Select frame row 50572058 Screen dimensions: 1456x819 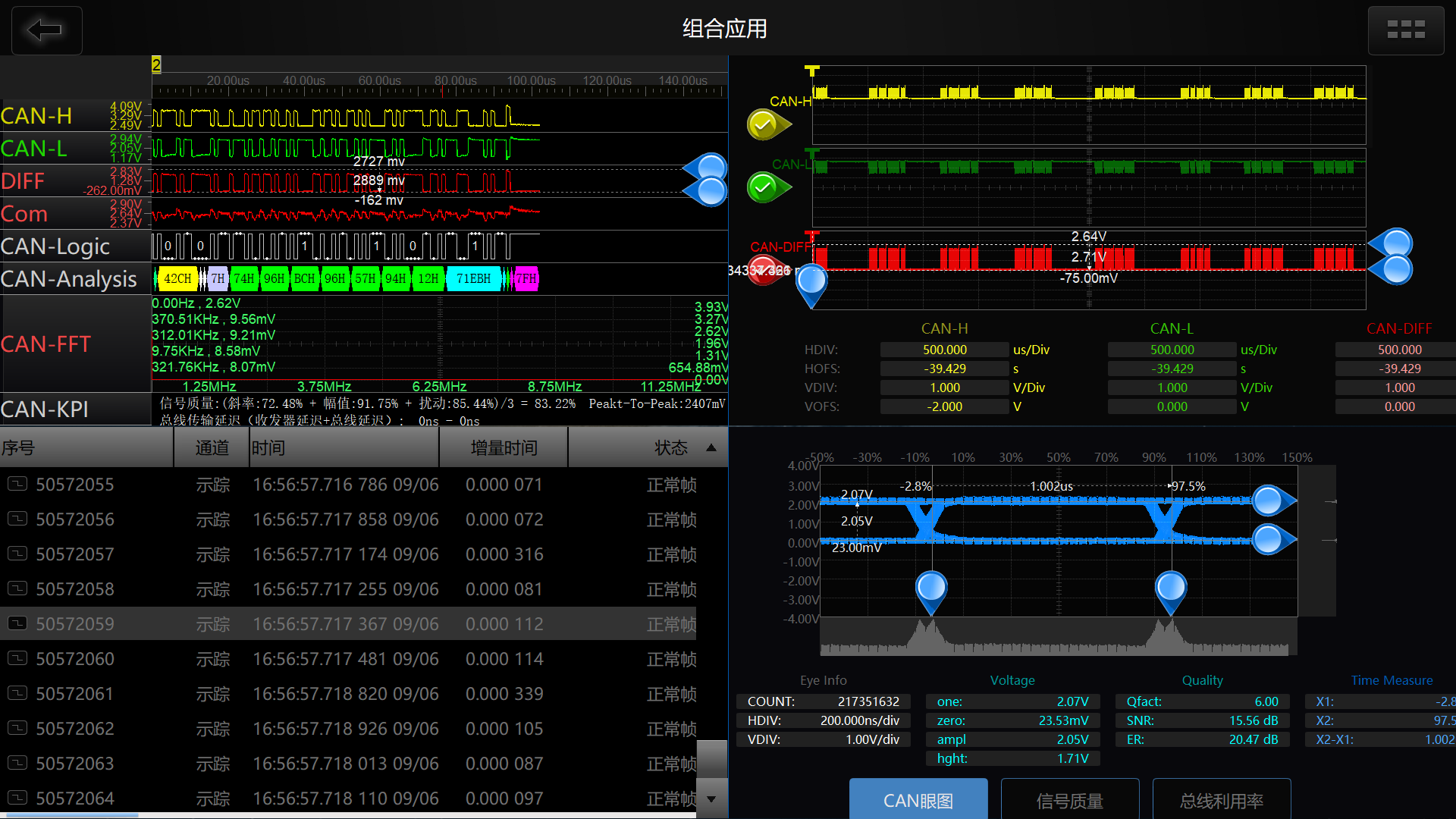(348, 589)
